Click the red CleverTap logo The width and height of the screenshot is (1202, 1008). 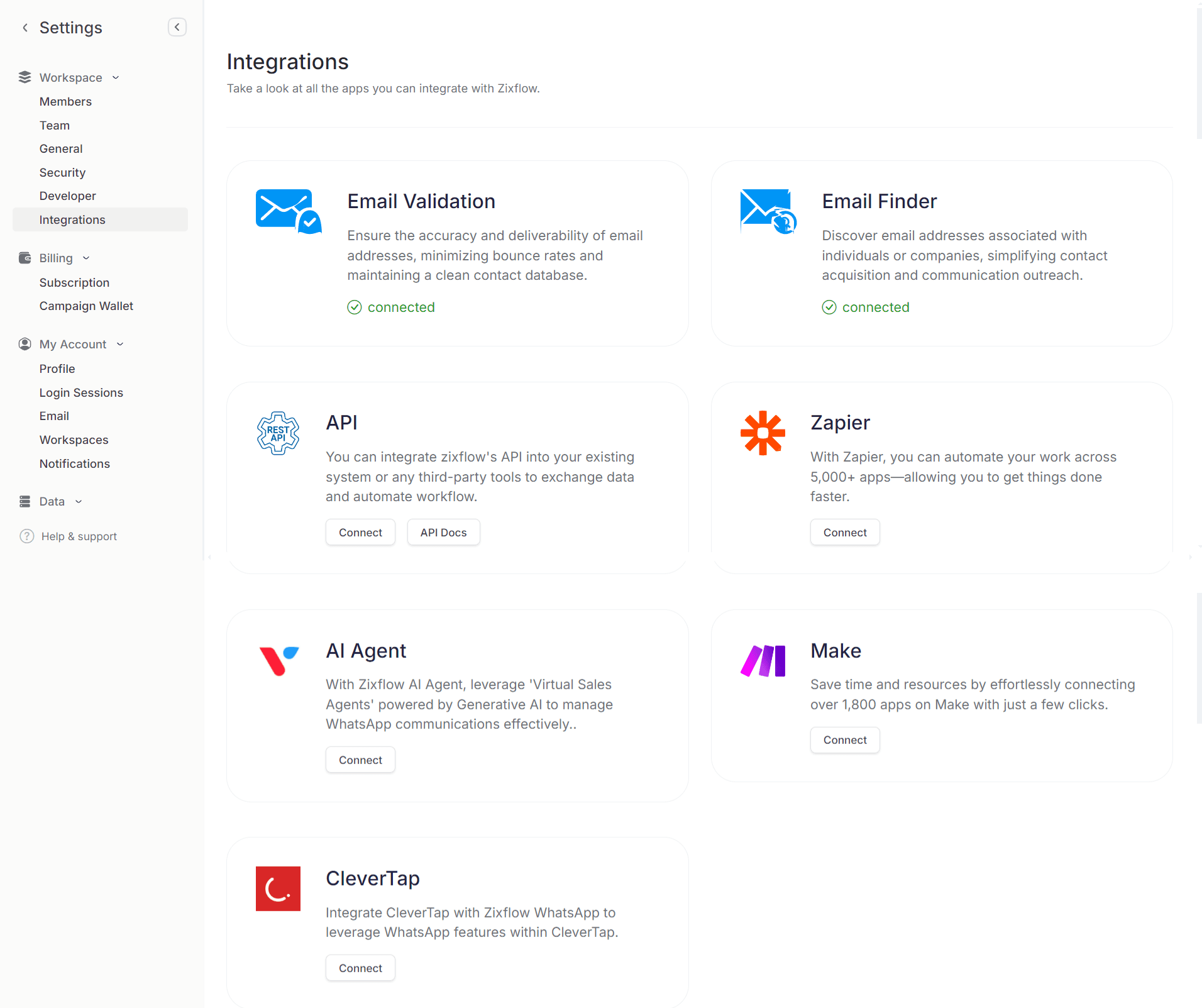[278, 889]
